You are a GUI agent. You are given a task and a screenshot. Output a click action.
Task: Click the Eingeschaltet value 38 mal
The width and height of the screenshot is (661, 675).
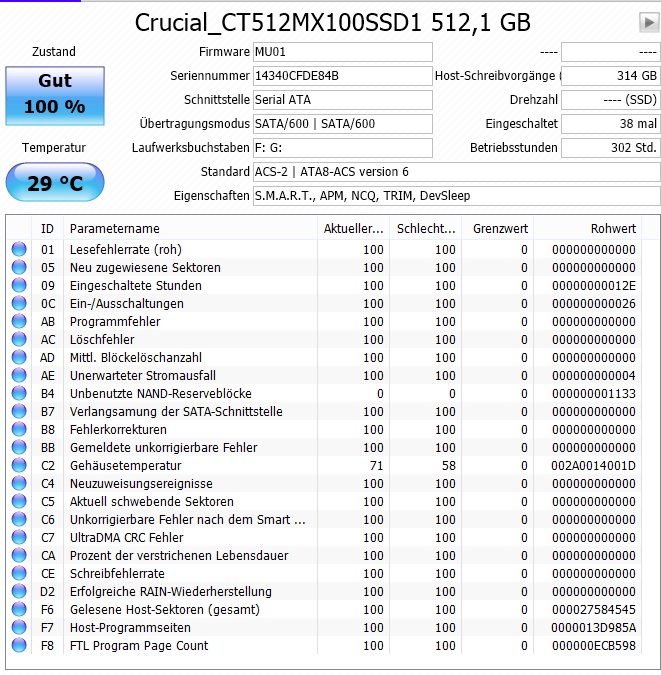(x=611, y=124)
